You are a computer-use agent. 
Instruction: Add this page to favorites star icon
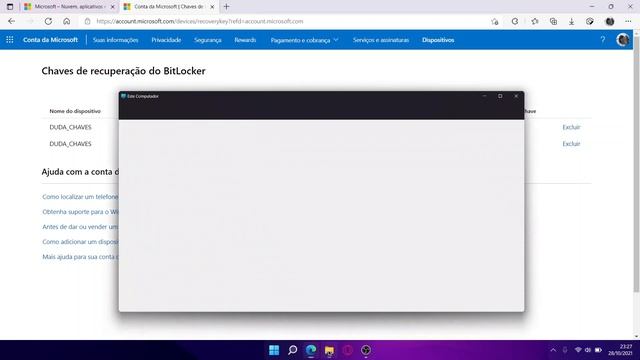[x=495, y=22]
